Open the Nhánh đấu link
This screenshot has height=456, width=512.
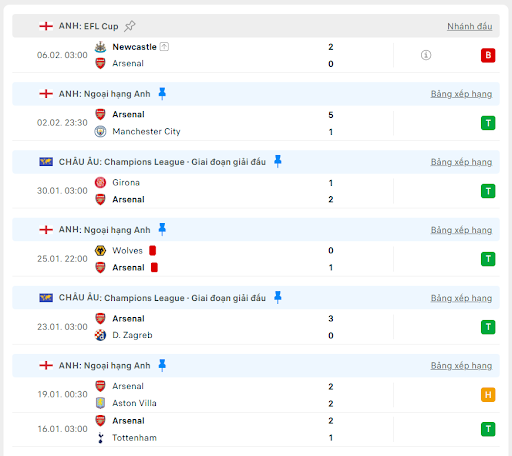coord(469,26)
